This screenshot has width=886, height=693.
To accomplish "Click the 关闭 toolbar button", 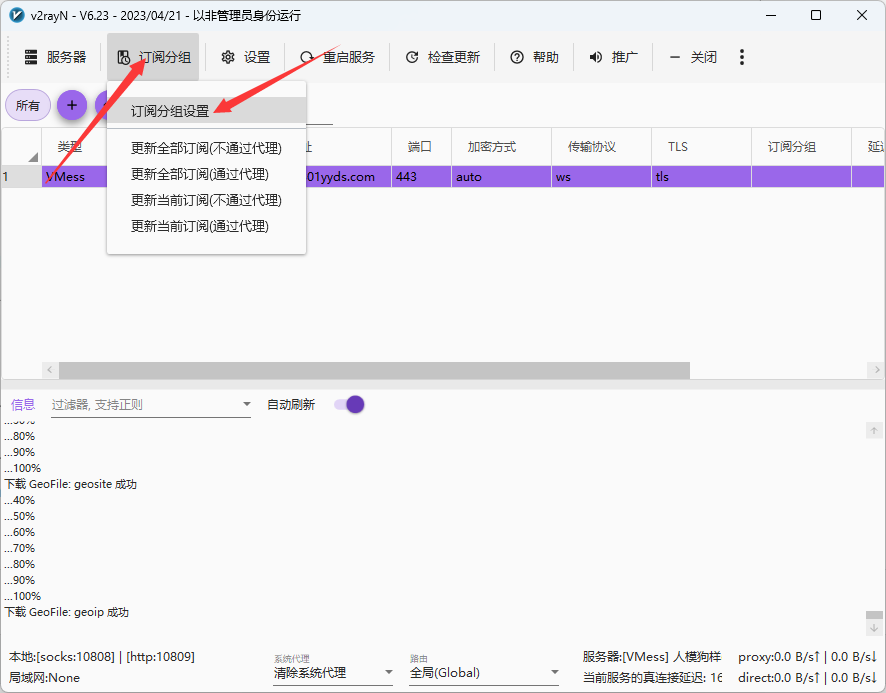I will click(692, 57).
